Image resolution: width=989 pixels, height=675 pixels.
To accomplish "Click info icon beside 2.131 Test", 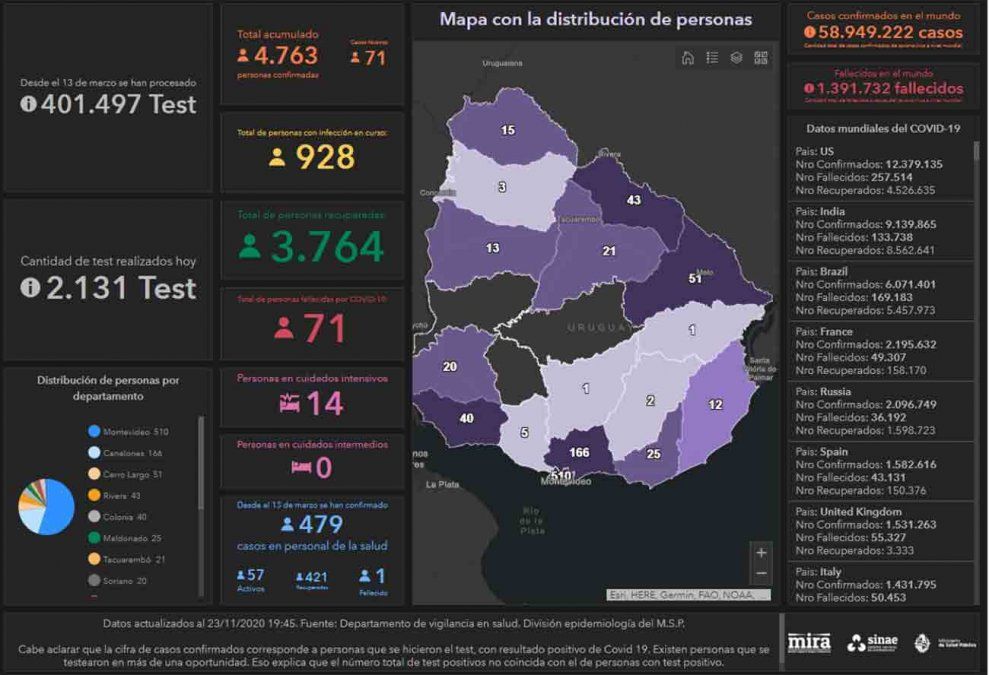I will click(30, 288).
